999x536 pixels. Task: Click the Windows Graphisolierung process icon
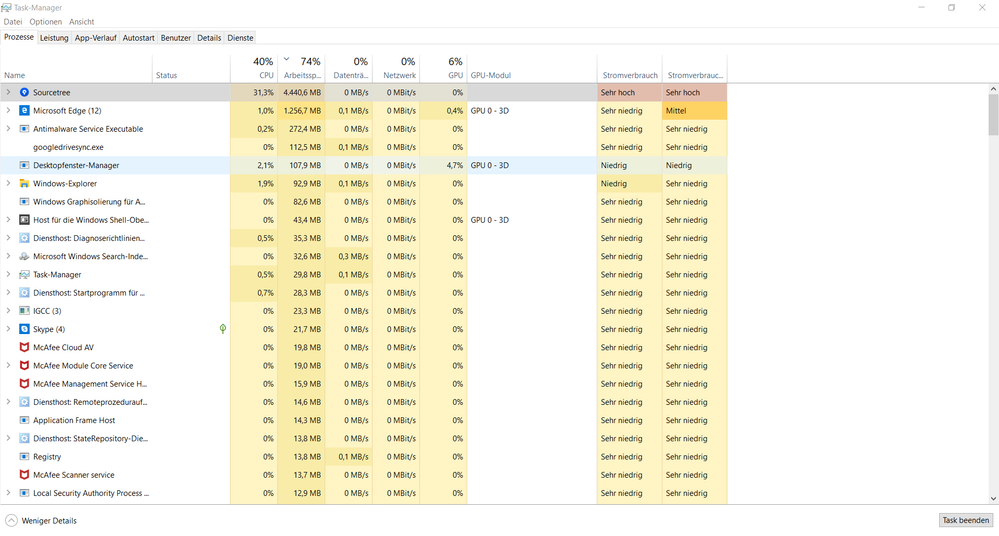pyautogui.click(x=24, y=202)
